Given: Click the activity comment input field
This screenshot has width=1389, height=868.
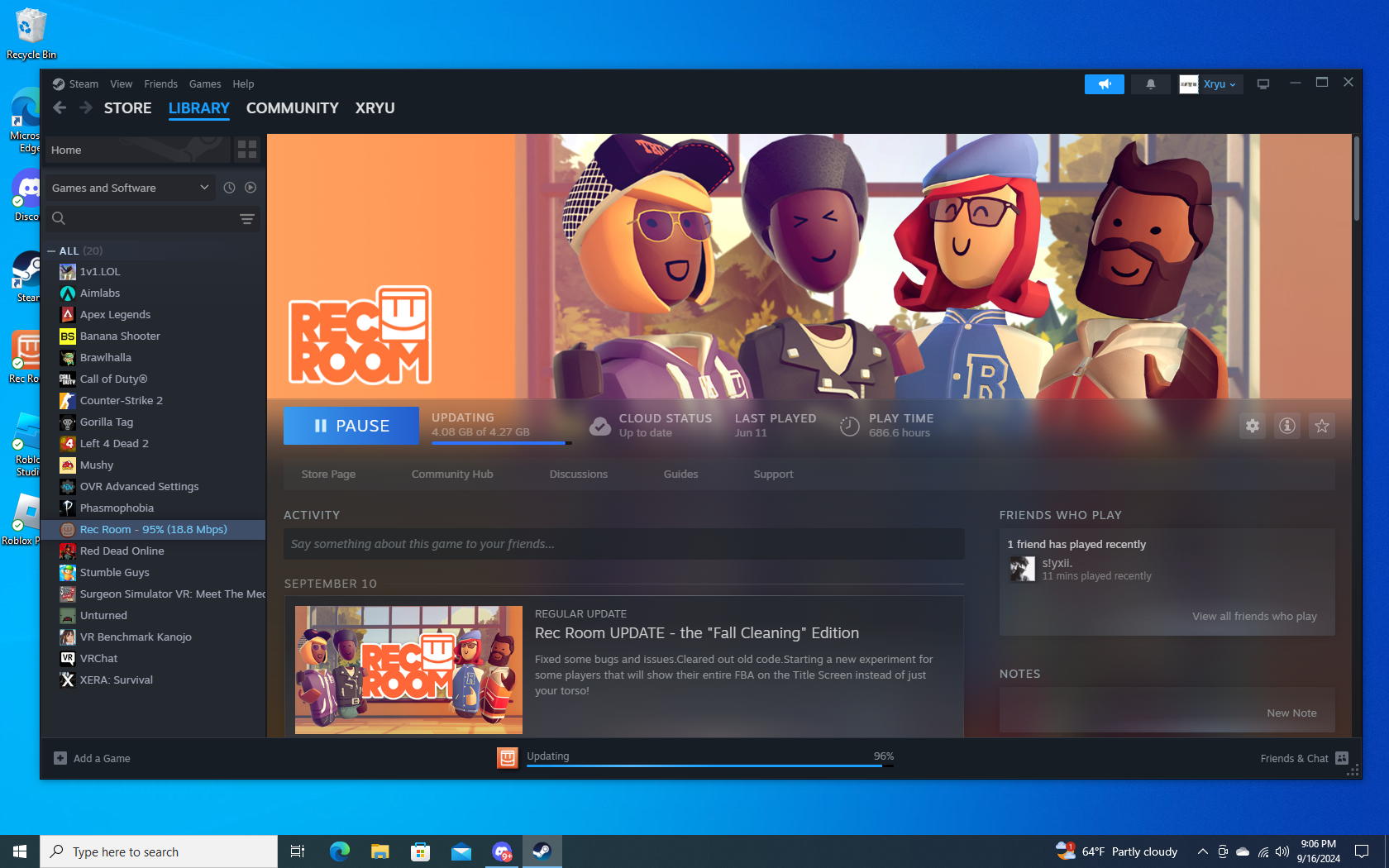Looking at the screenshot, I should tap(624, 544).
